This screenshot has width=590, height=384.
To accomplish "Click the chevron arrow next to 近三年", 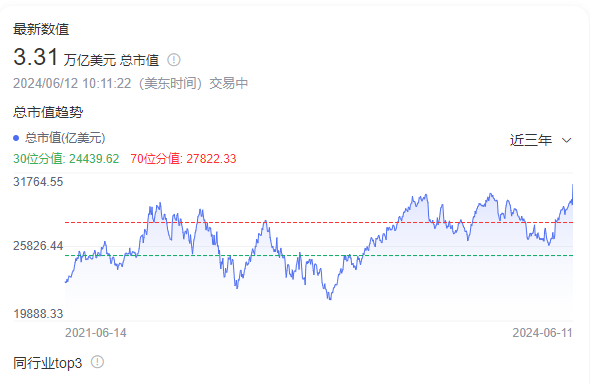I will (x=566, y=141).
